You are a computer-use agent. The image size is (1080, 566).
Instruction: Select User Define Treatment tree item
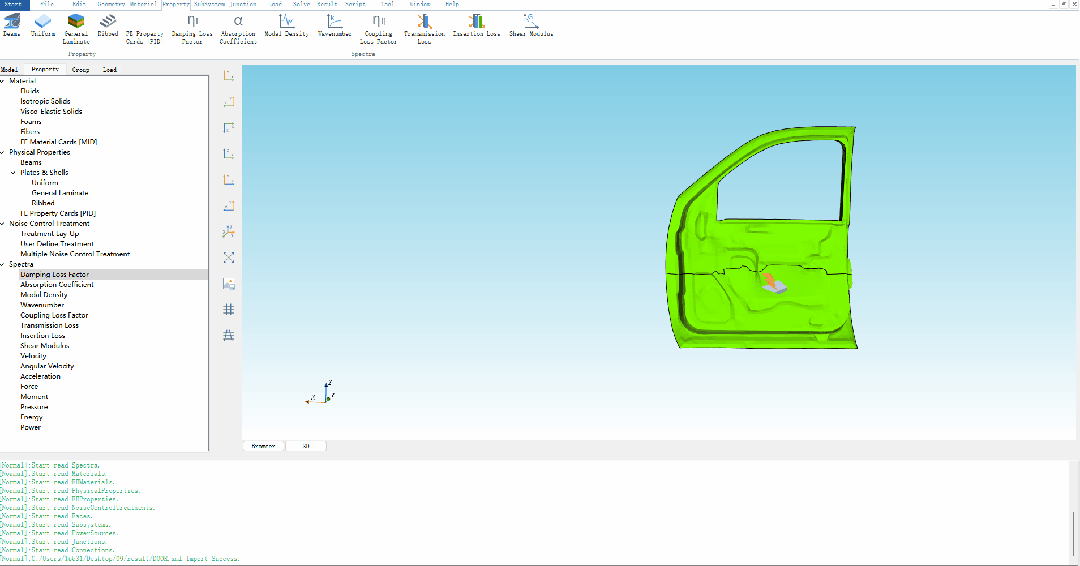point(57,244)
